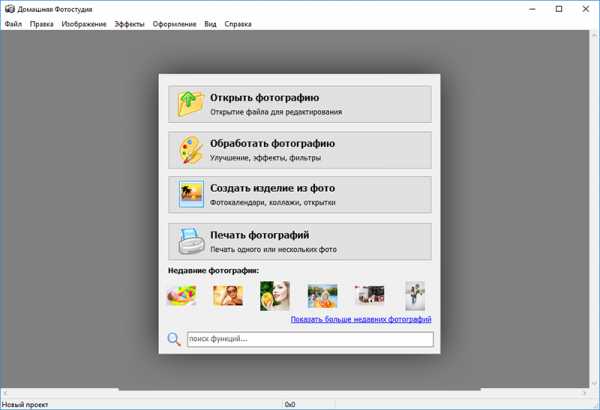600x410 pixels.
Task: Focus the поиск функций search field
Action: tap(310, 339)
